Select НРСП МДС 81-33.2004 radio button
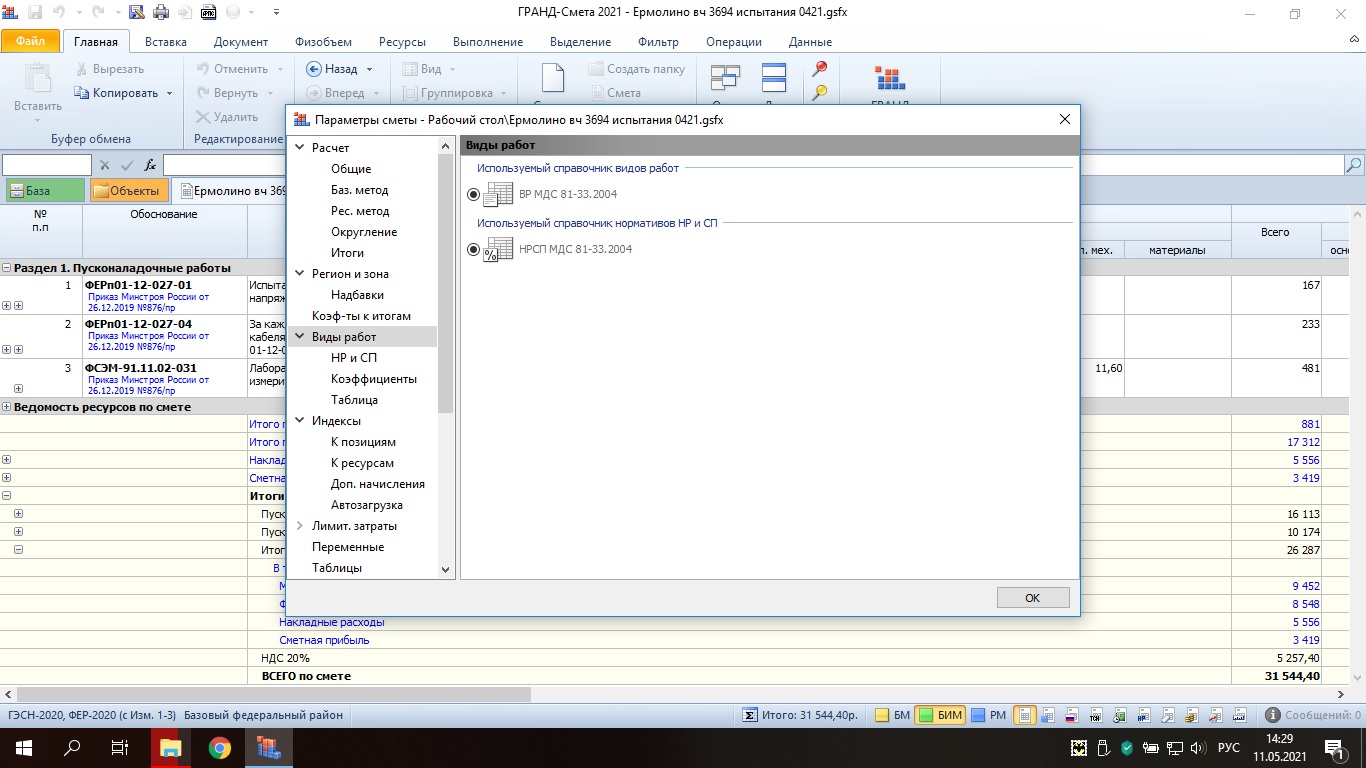The width and height of the screenshot is (1366, 768). click(474, 249)
